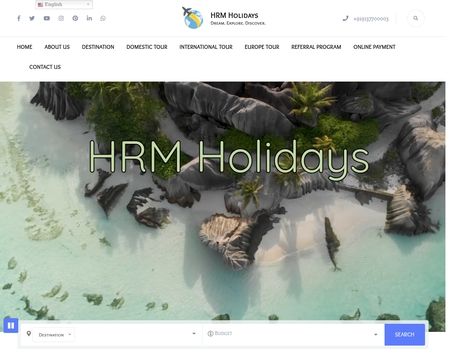Click the phone number link
This screenshot has width=450, height=360.
coord(371,19)
